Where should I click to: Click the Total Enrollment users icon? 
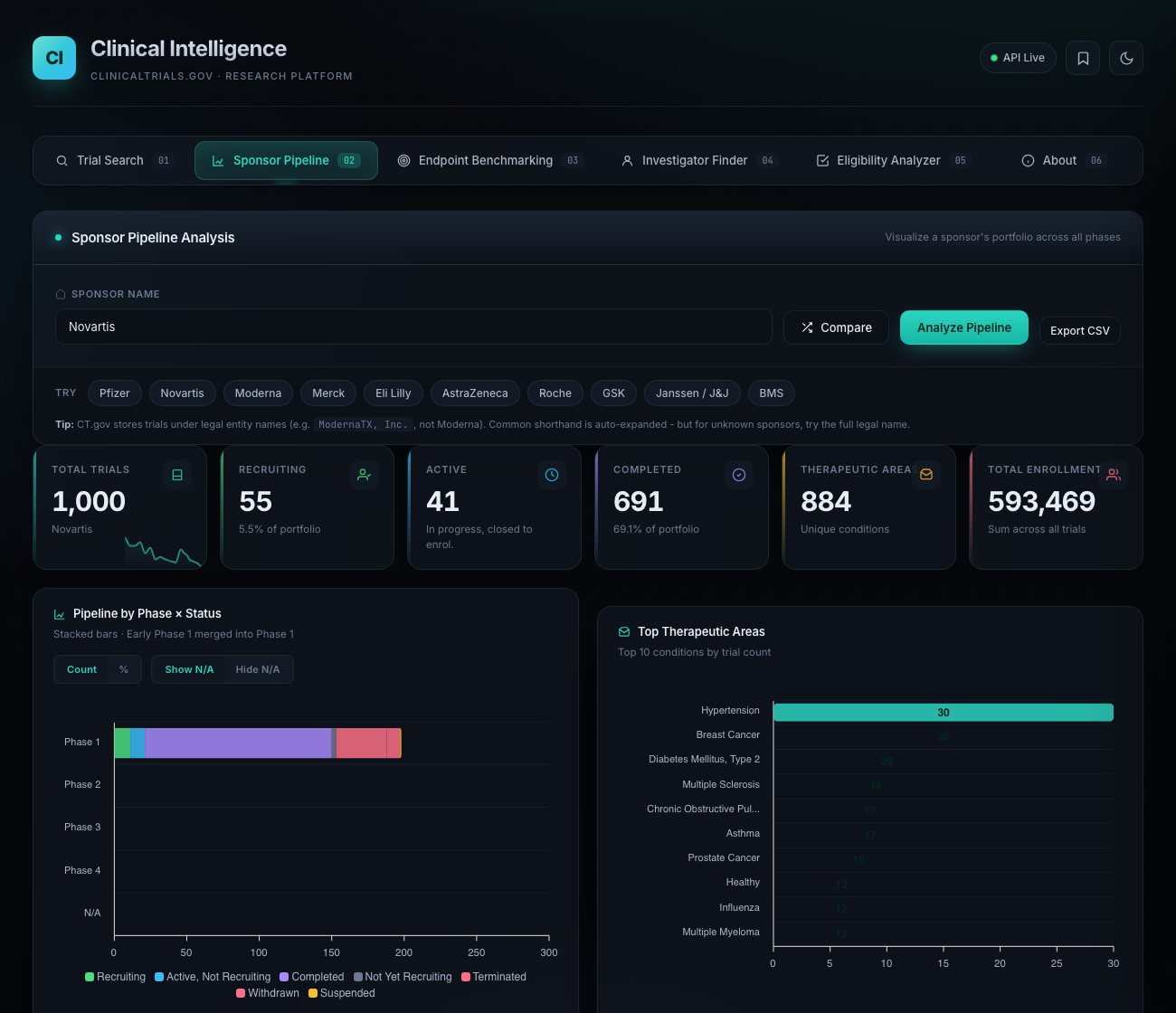click(x=1114, y=475)
